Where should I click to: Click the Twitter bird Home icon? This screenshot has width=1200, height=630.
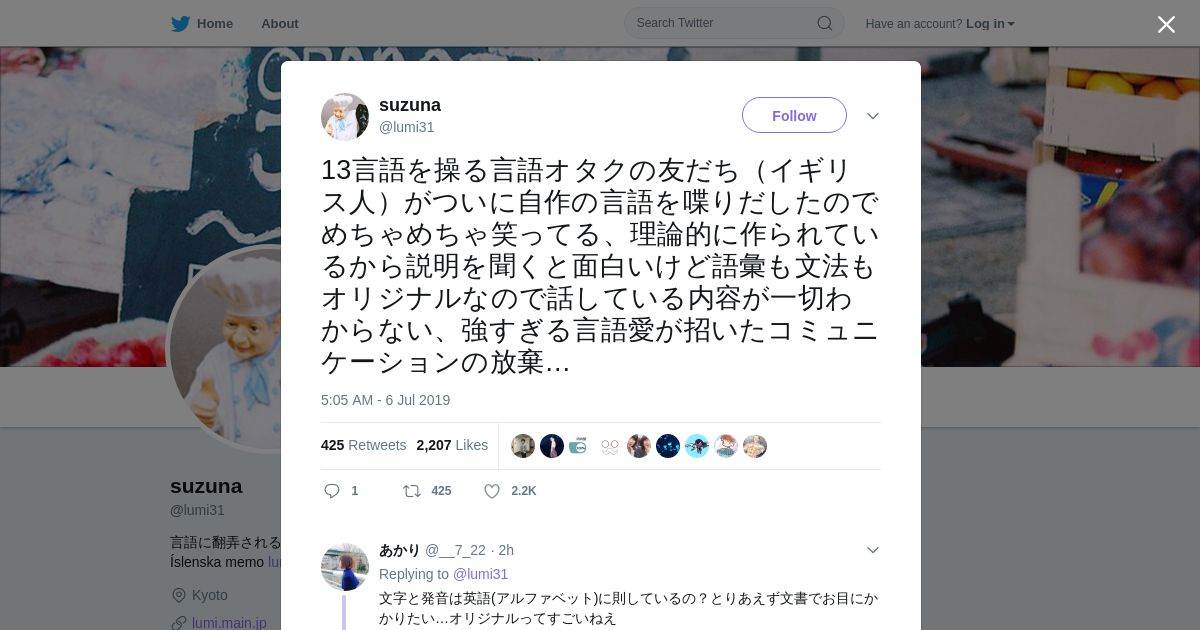click(x=180, y=24)
